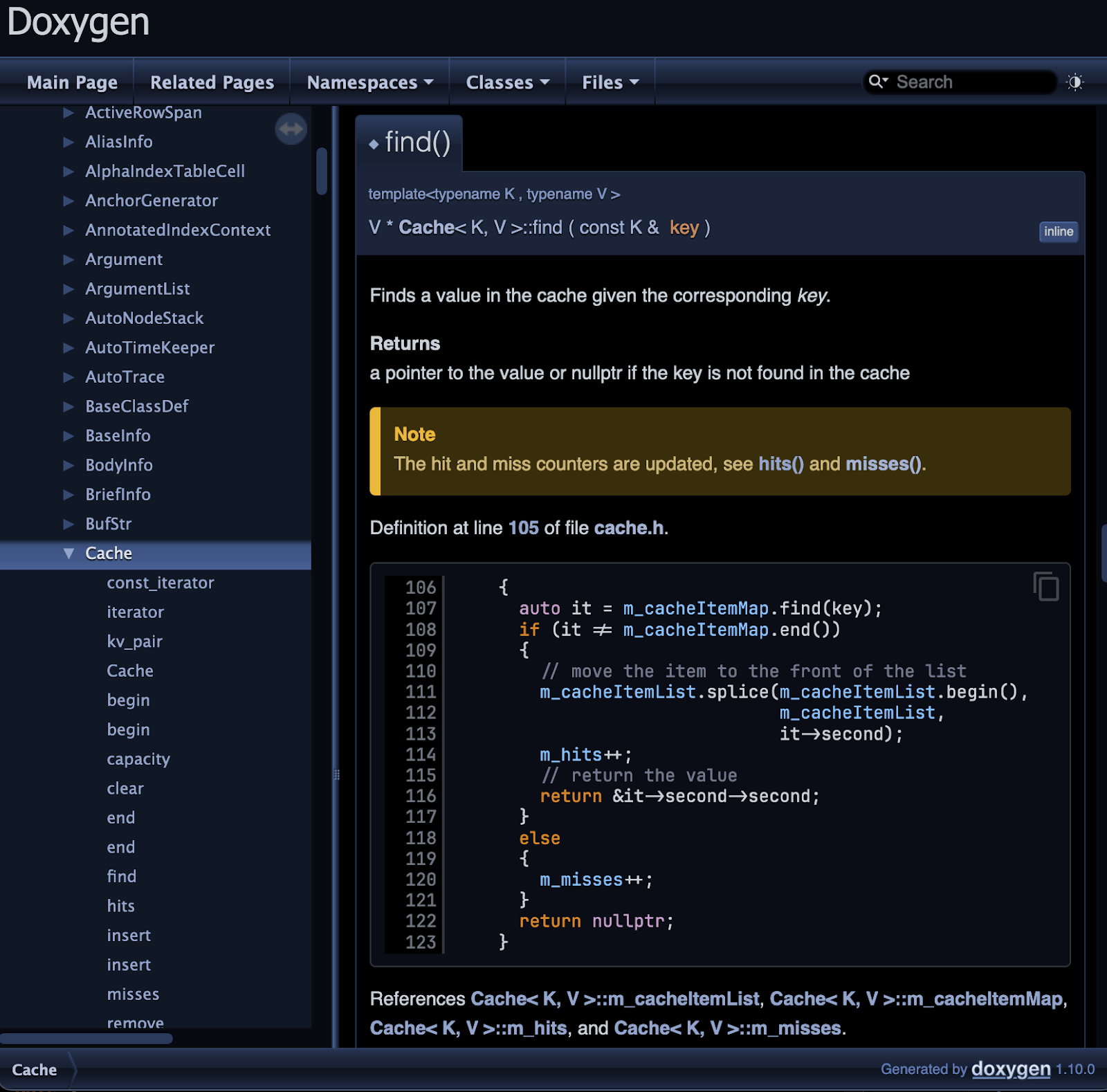Expand the AnchorGenerator tree node

(68, 201)
